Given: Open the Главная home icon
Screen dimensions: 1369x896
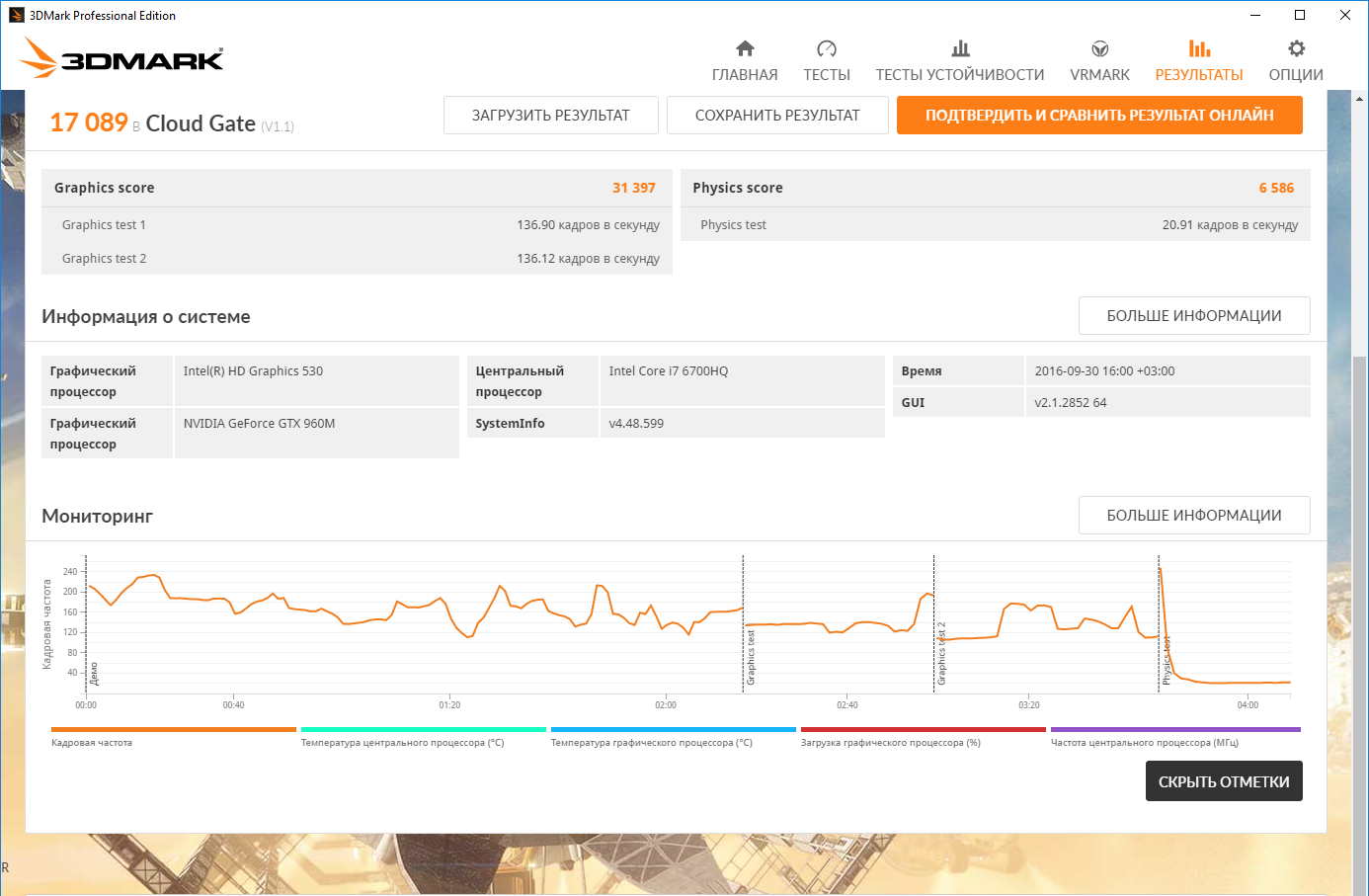Looking at the screenshot, I should [x=745, y=48].
